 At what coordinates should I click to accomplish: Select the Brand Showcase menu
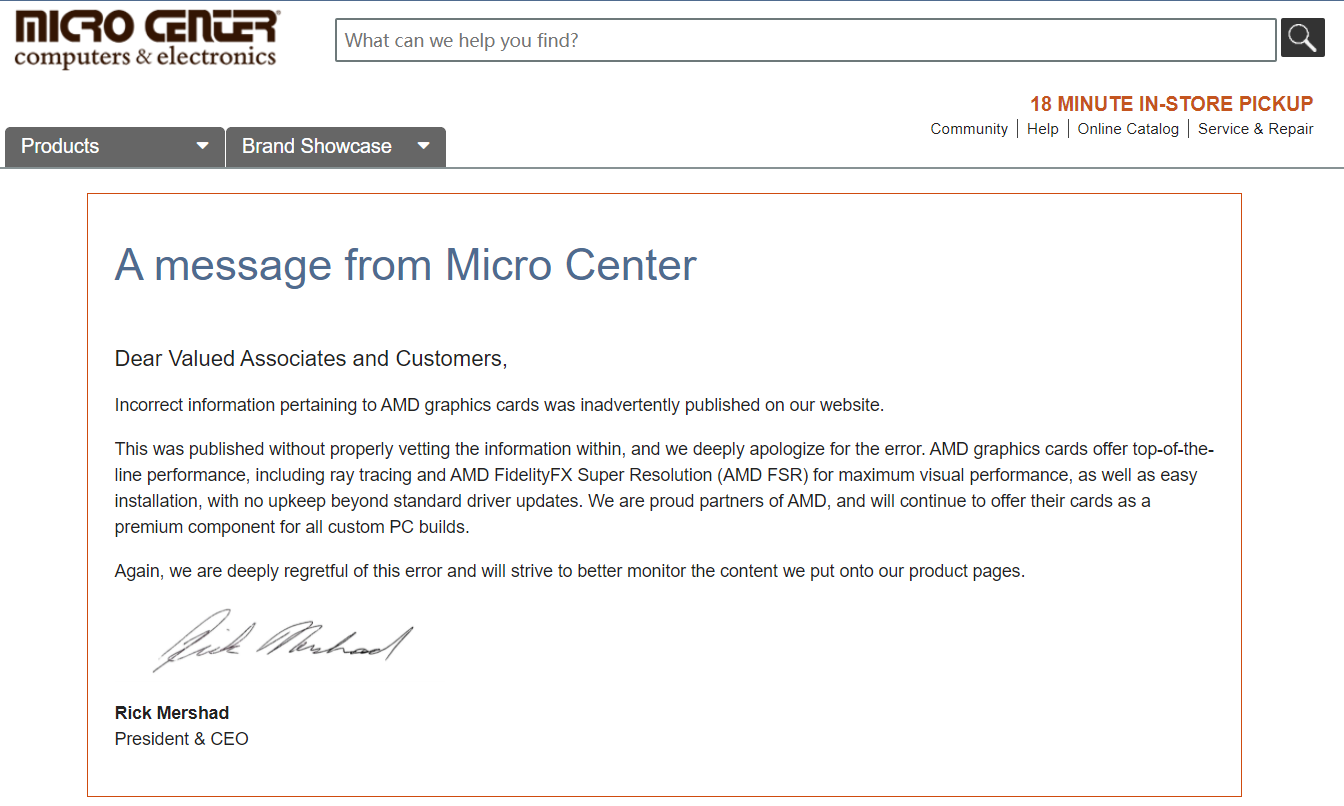click(x=316, y=146)
